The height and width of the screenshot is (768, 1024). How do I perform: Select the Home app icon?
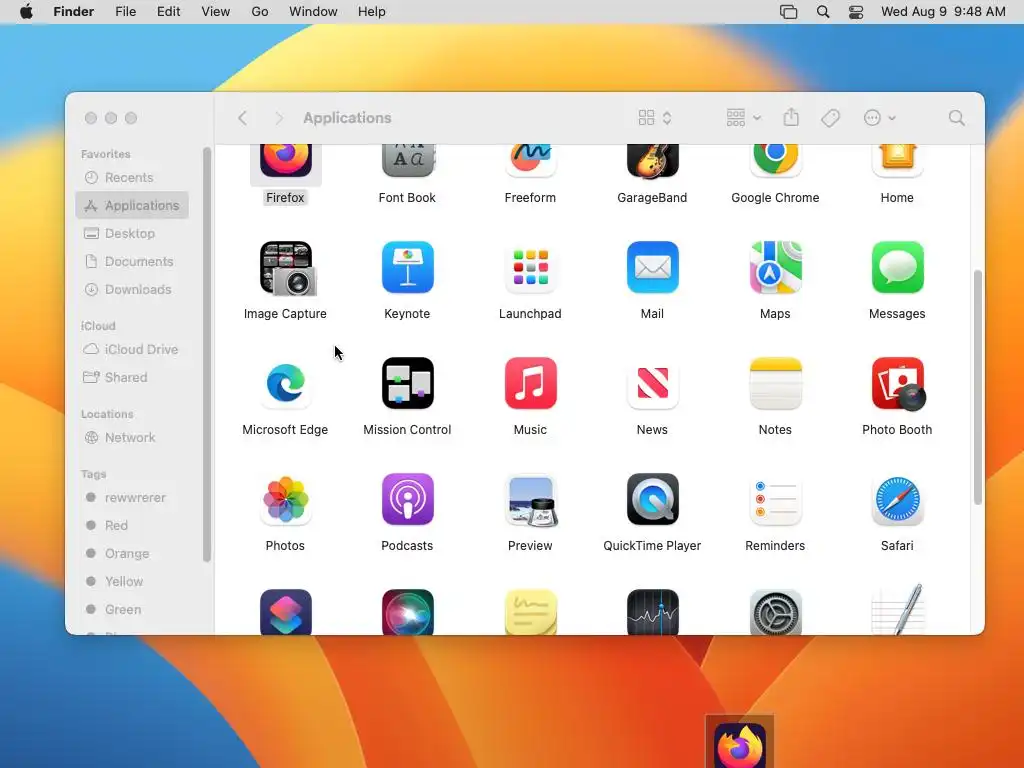point(897,161)
